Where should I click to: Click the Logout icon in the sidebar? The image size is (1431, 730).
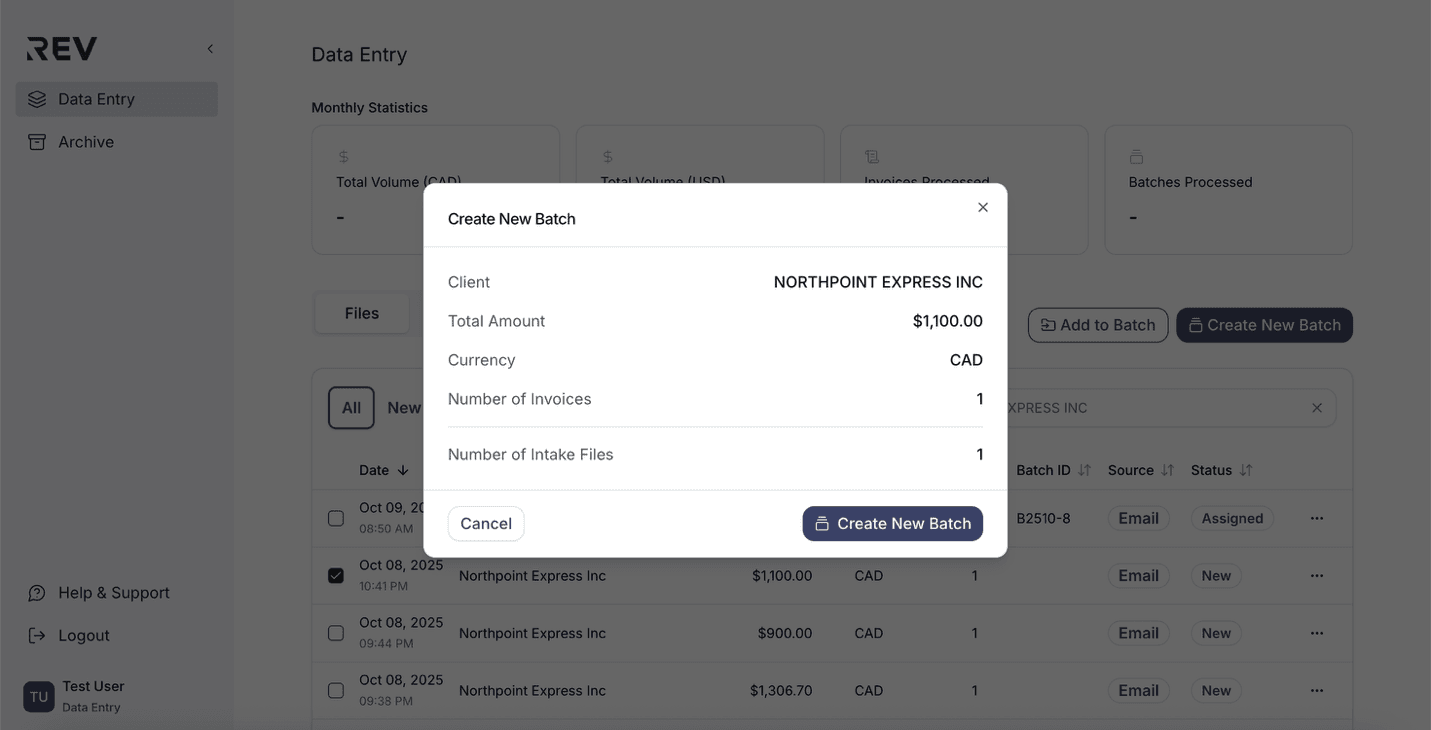(37, 635)
